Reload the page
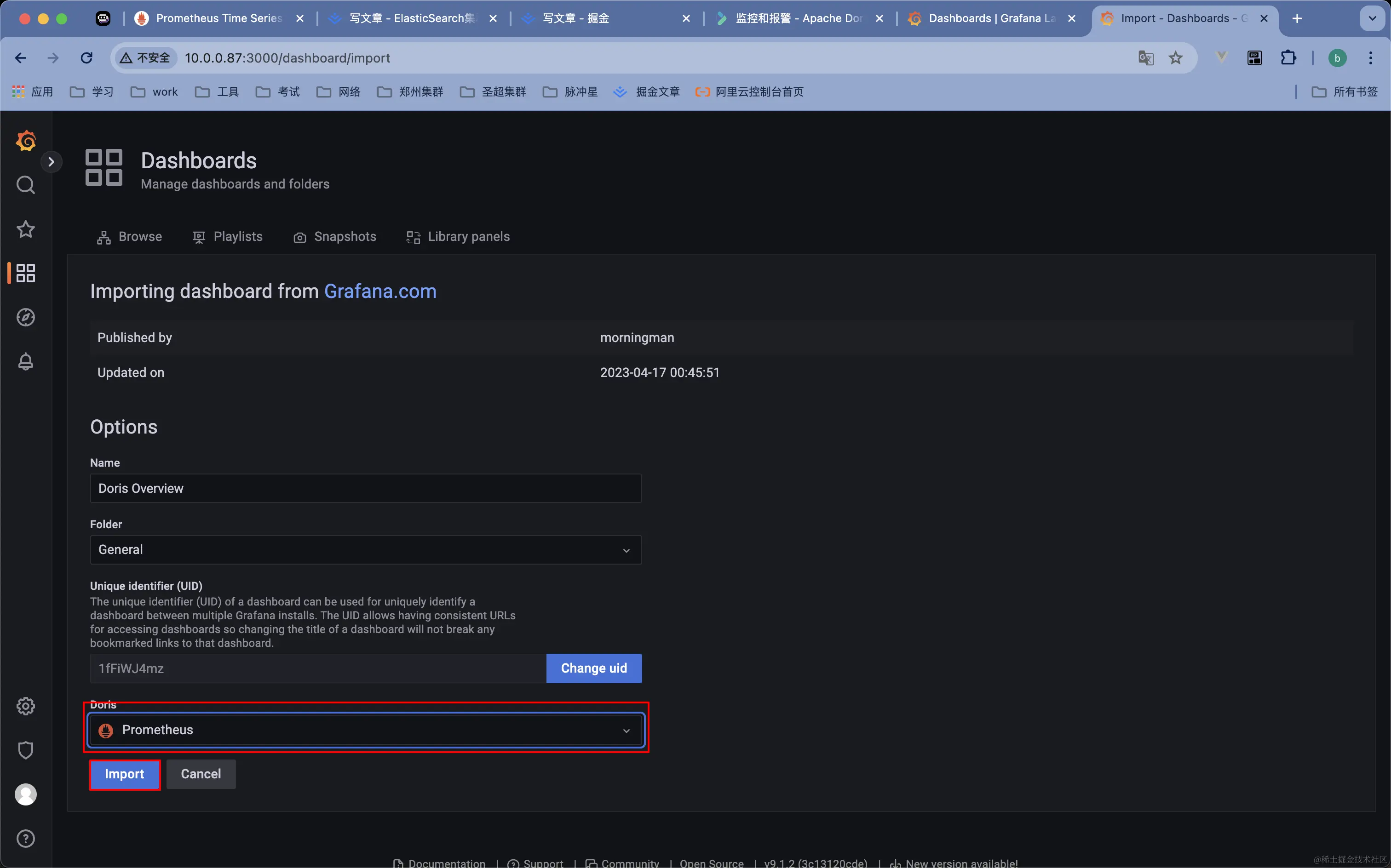 (86, 58)
